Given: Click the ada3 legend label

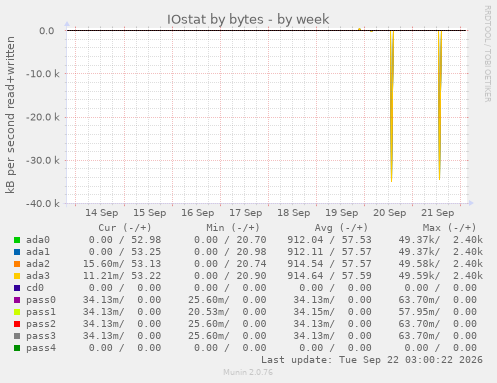Looking at the screenshot, I should click(38, 276).
